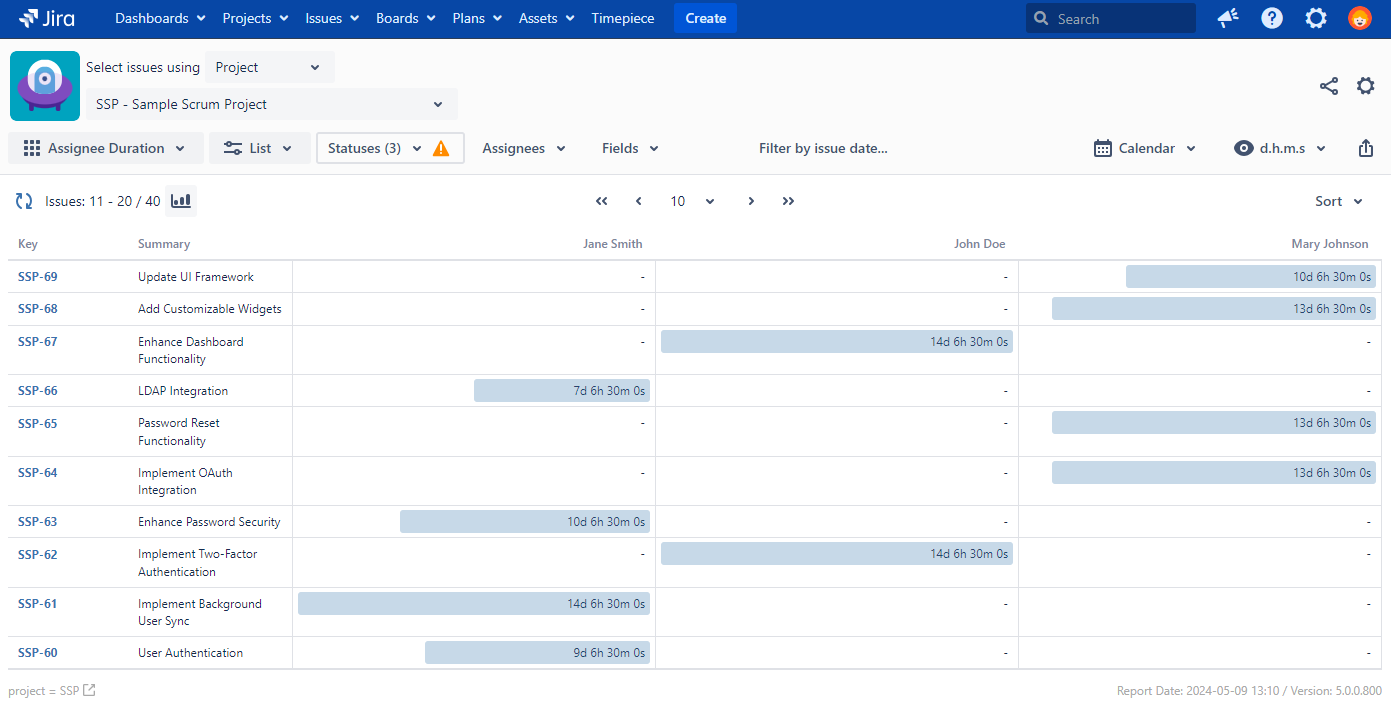Open the d.h.m.s duration format dropdown
This screenshot has height=704, width=1391.
coord(1280,148)
